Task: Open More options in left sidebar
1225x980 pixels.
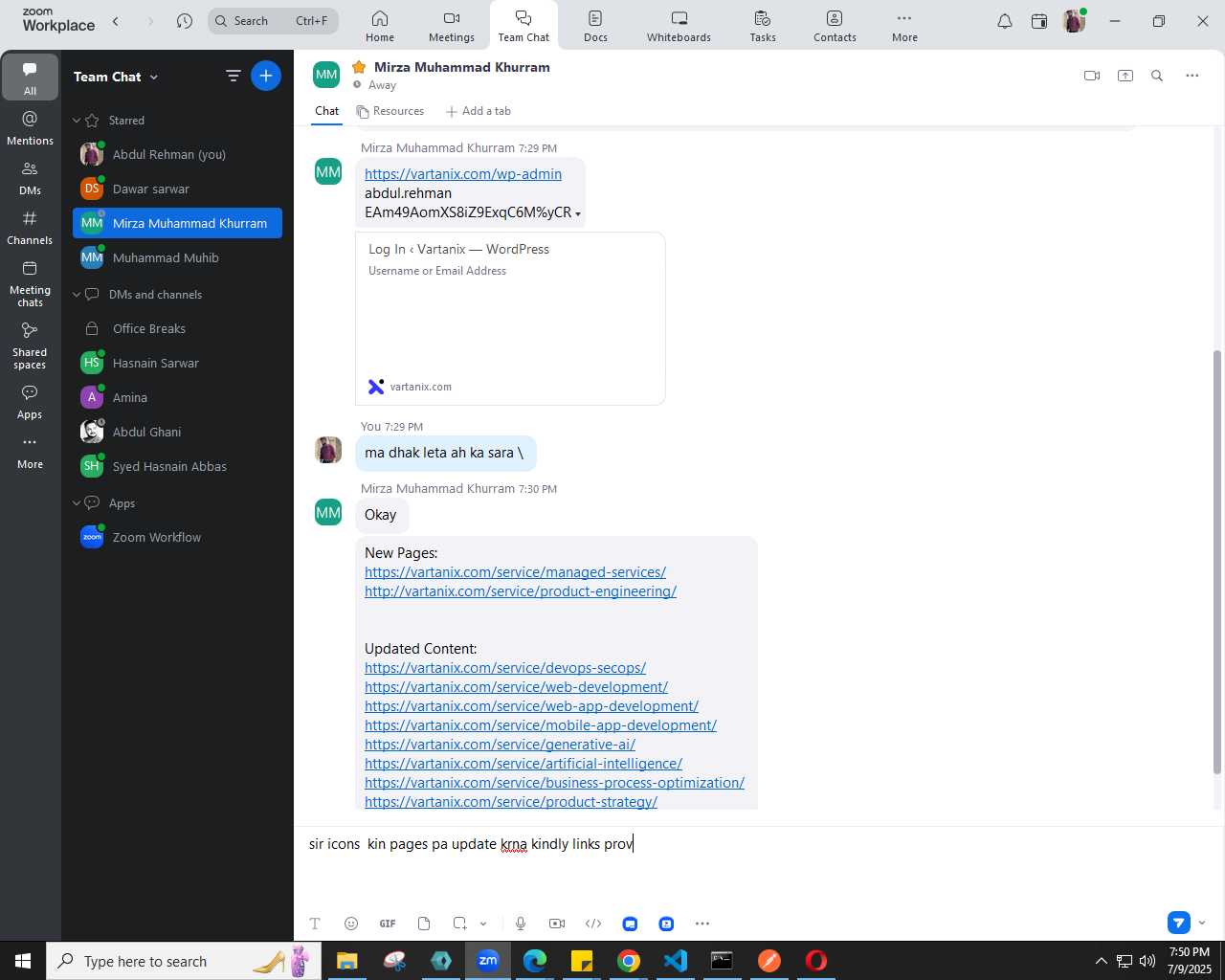Action: (x=30, y=452)
